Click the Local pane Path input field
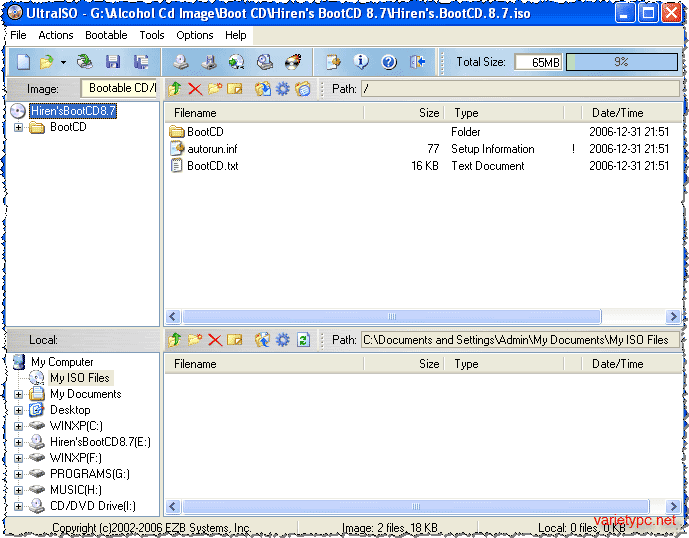The height and width of the screenshot is (538, 689). click(x=521, y=340)
